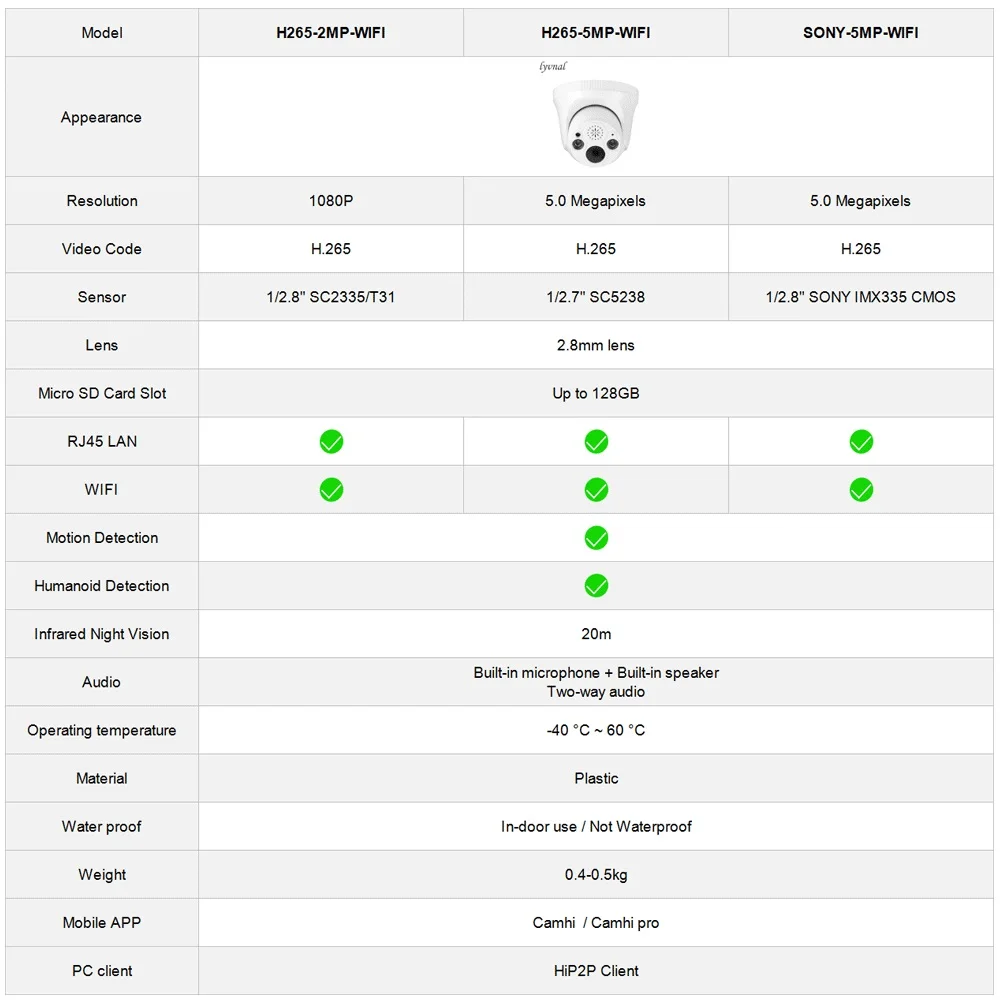This screenshot has width=1000, height=1000.
Task: Click the SONY-5MP-WIFI model header
Action: (861, 33)
